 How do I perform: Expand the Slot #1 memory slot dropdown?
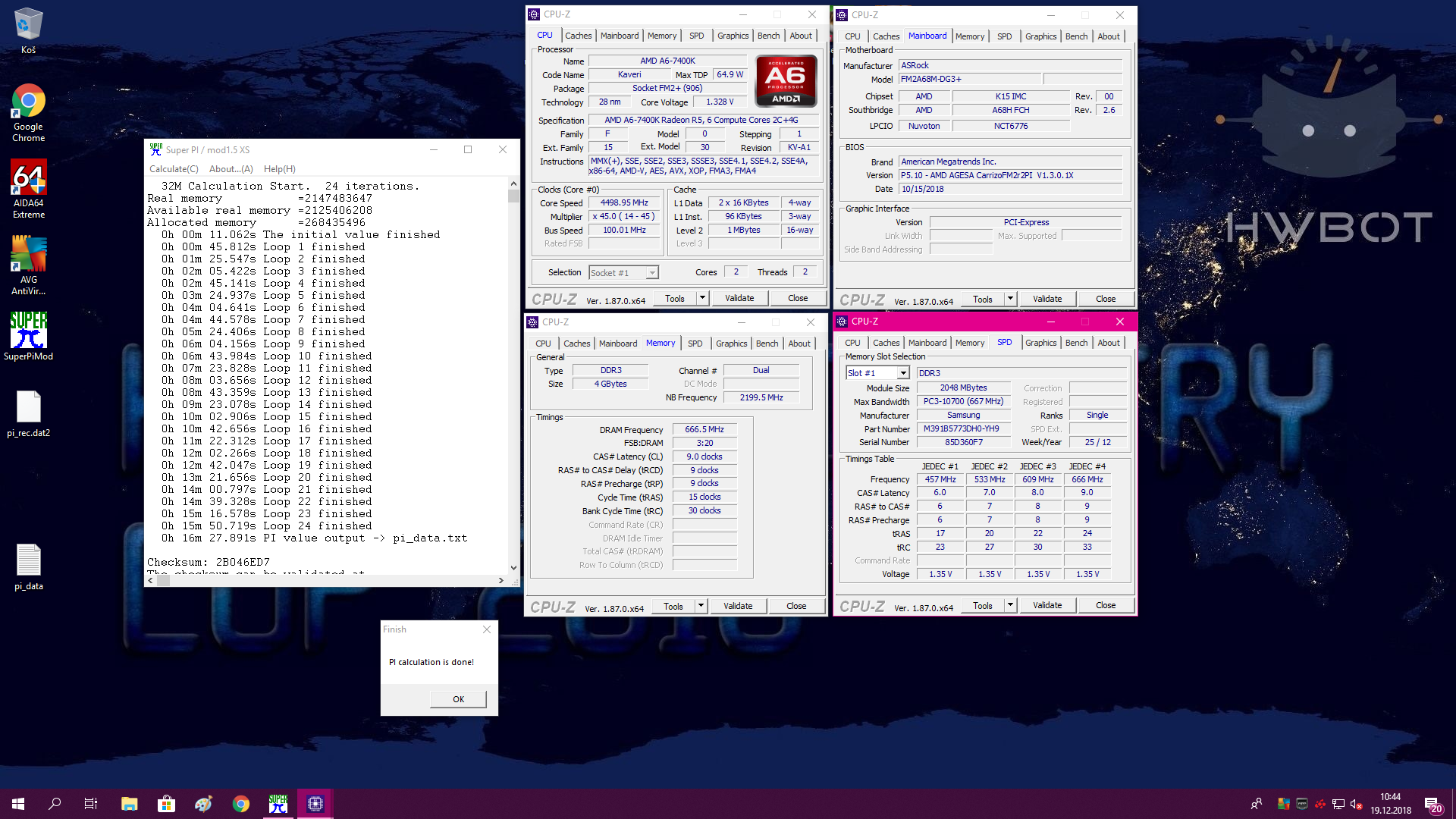click(x=903, y=373)
